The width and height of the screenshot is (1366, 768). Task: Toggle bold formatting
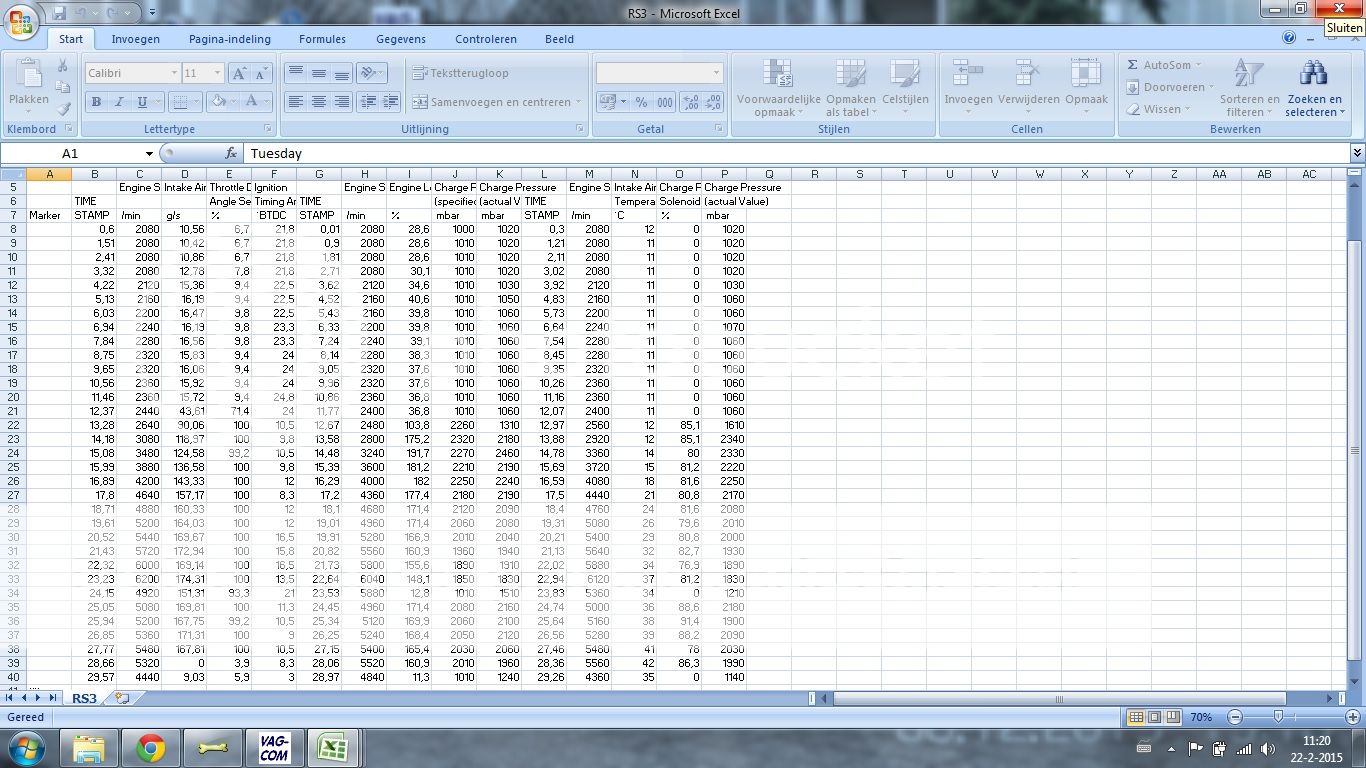[96, 102]
